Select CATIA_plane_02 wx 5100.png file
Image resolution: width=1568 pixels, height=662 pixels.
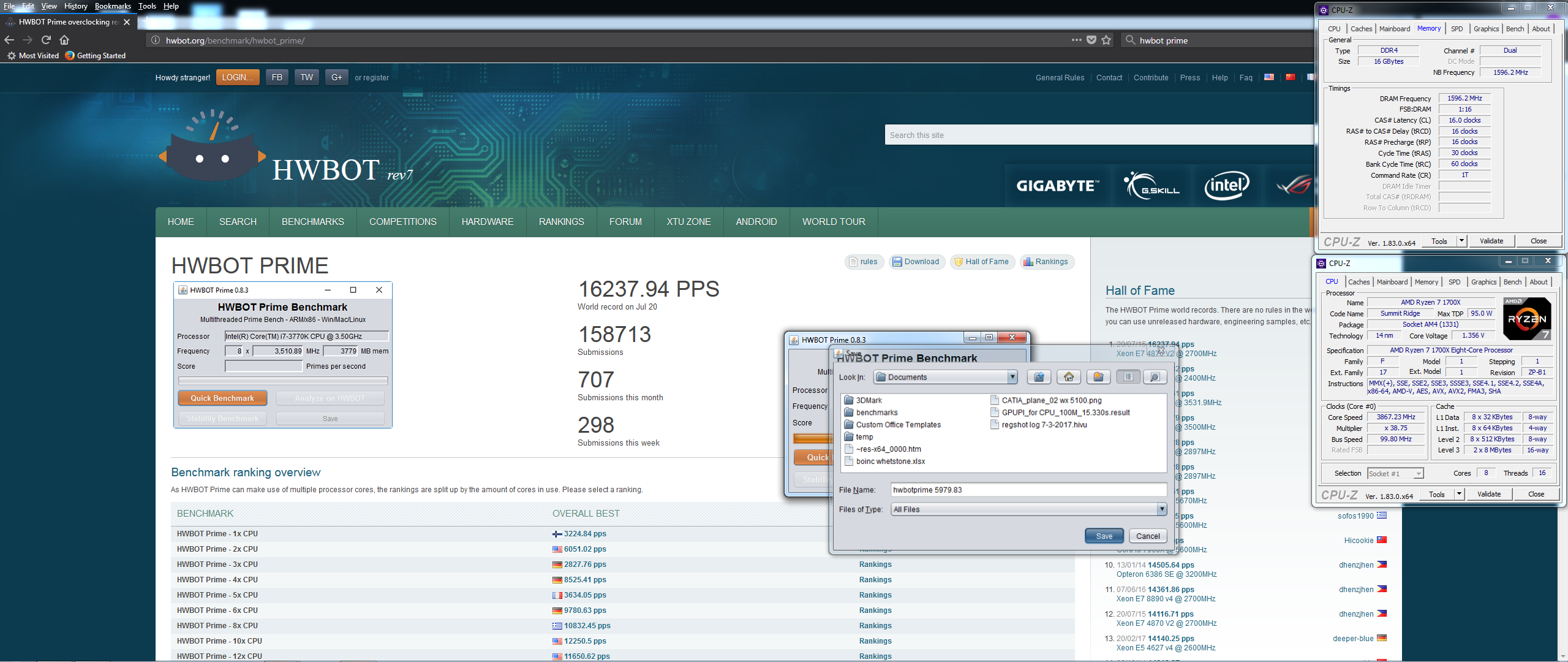tap(1046, 400)
